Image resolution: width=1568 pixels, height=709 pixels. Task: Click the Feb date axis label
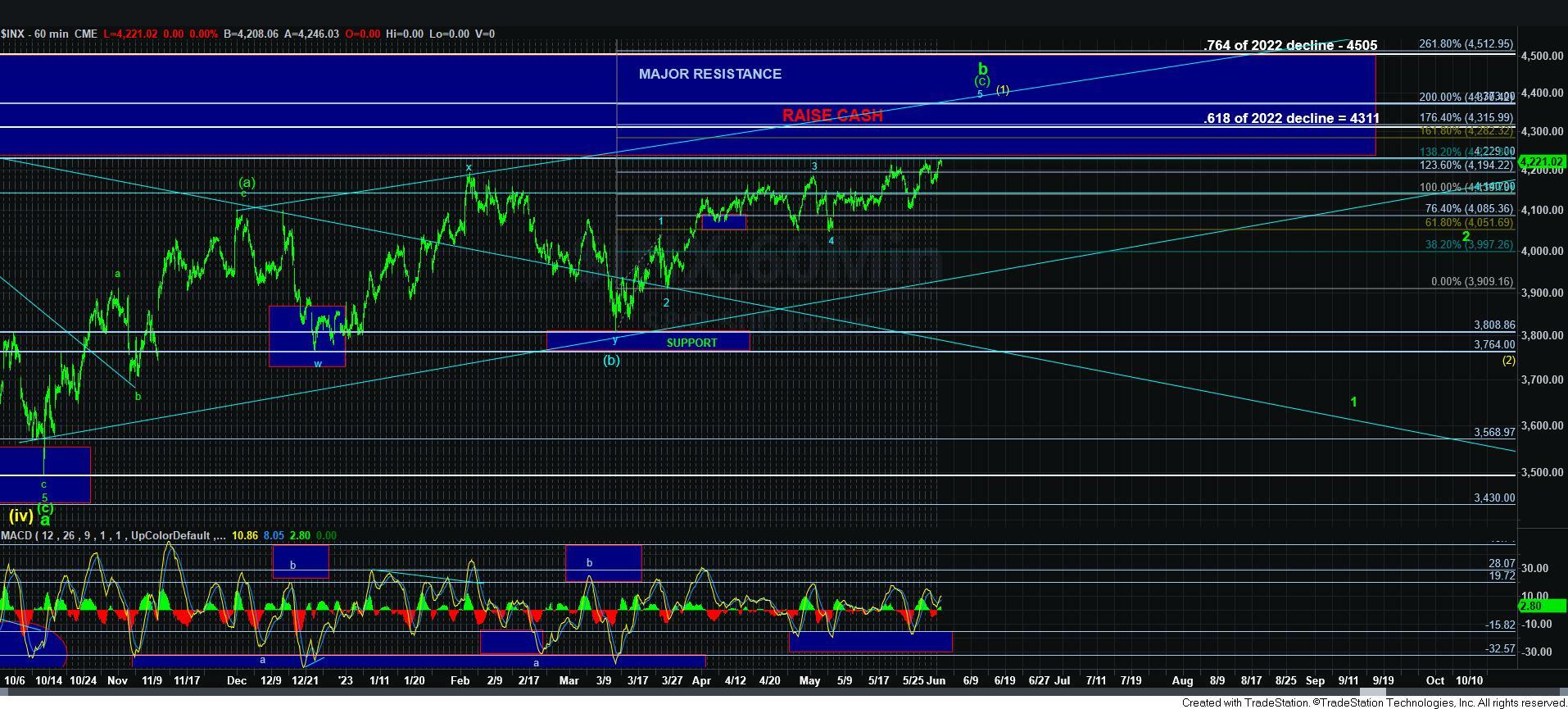(460, 680)
